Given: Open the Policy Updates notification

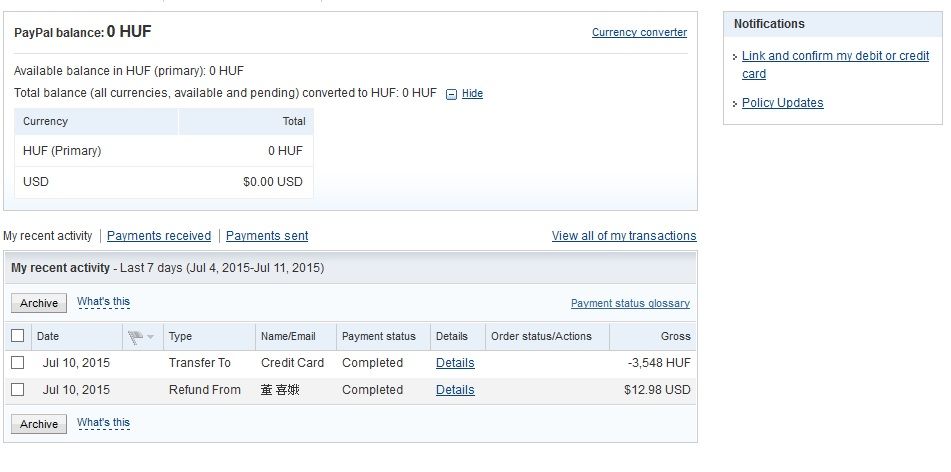Looking at the screenshot, I should pos(782,103).
